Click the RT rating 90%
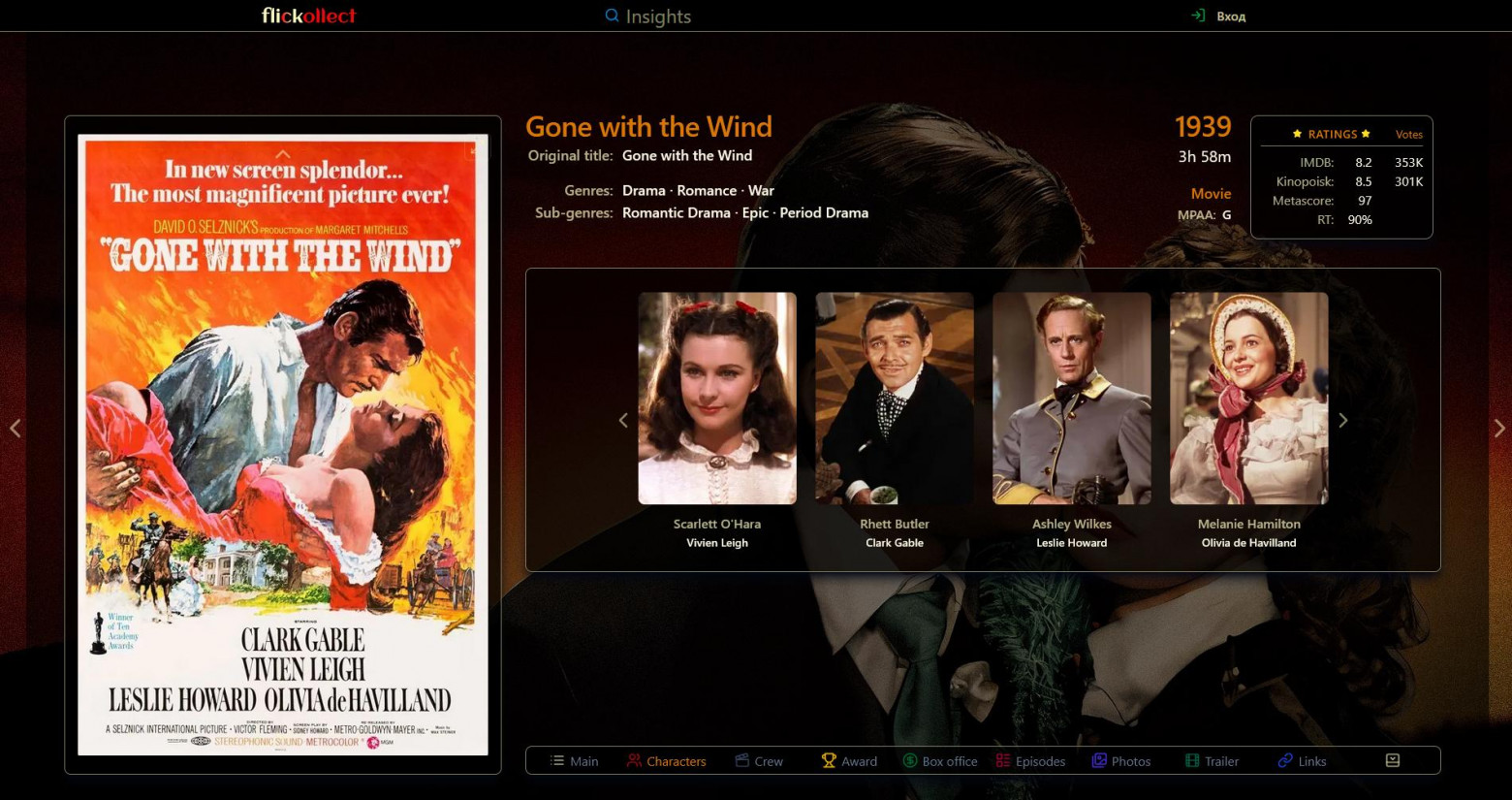Screen dimensions: 1512x800 pos(1360,220)
